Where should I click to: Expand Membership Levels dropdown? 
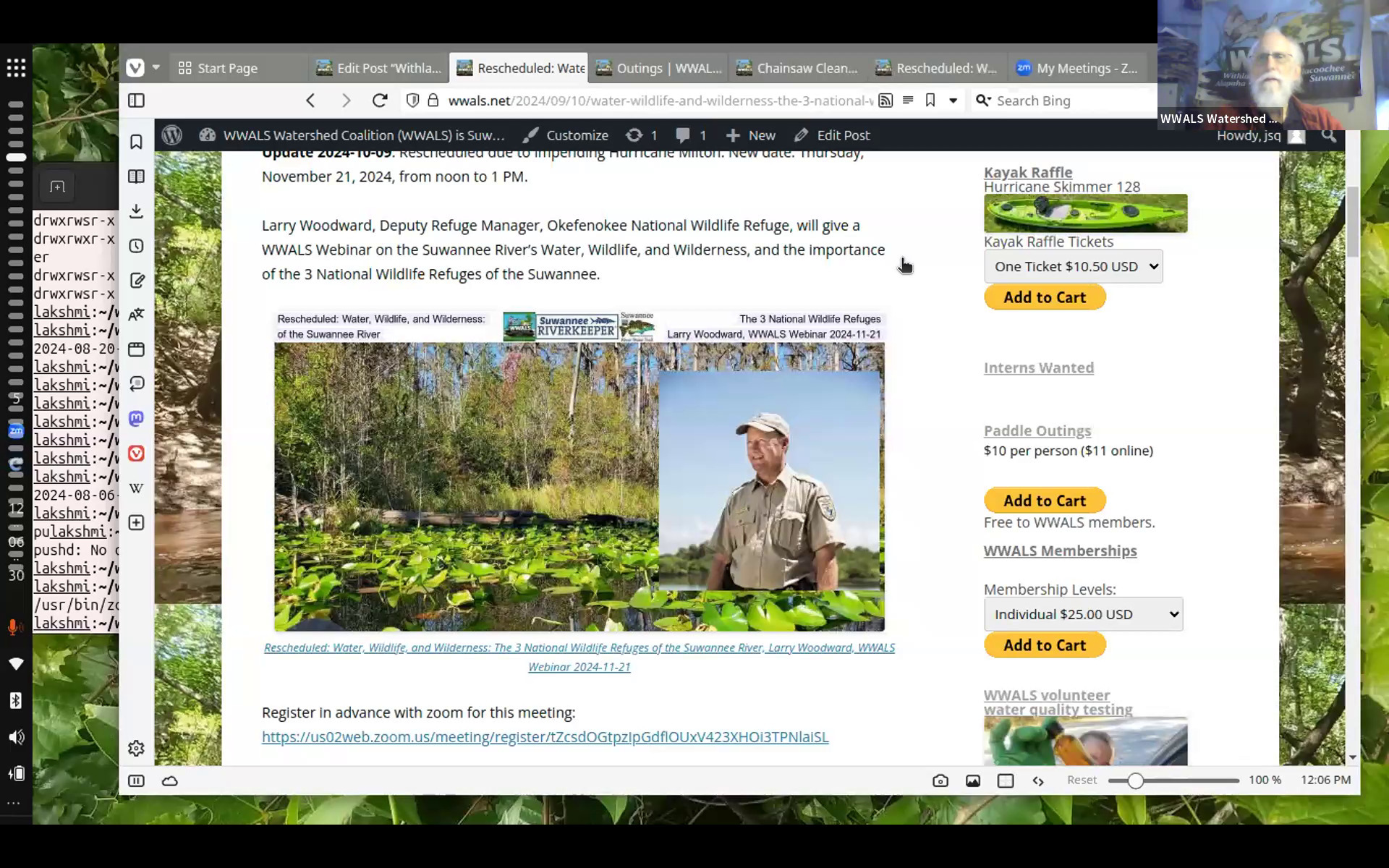pyautogui.click(x=1083, y=614)
